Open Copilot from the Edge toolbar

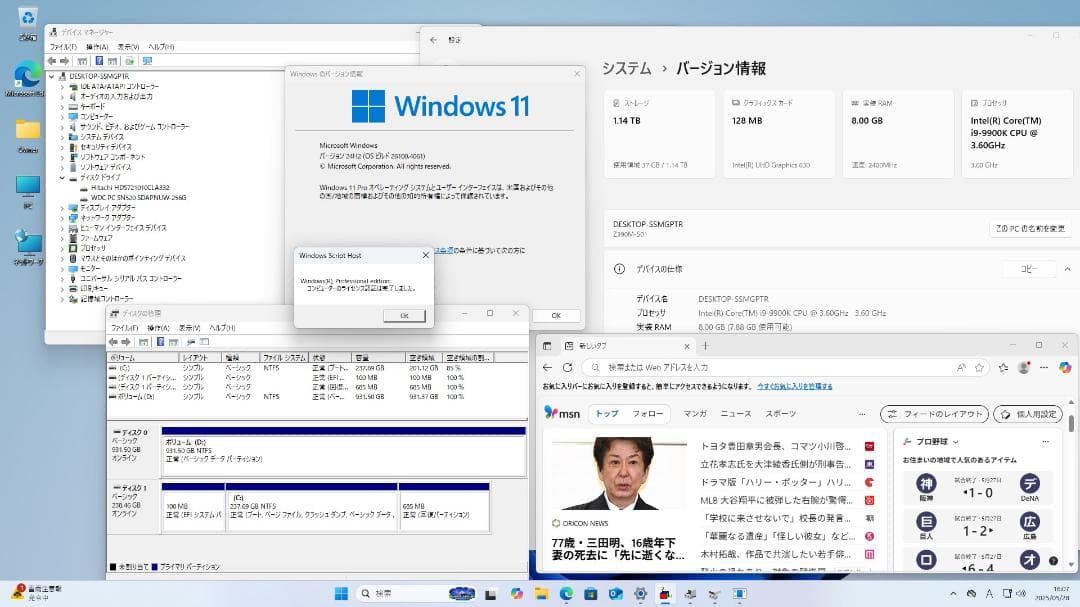(1064, 367)
